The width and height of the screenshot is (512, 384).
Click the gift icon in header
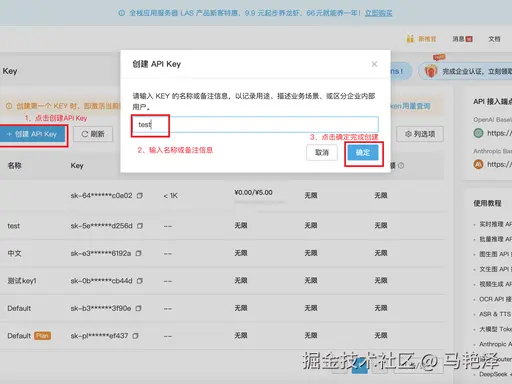[x=410, y=39]
